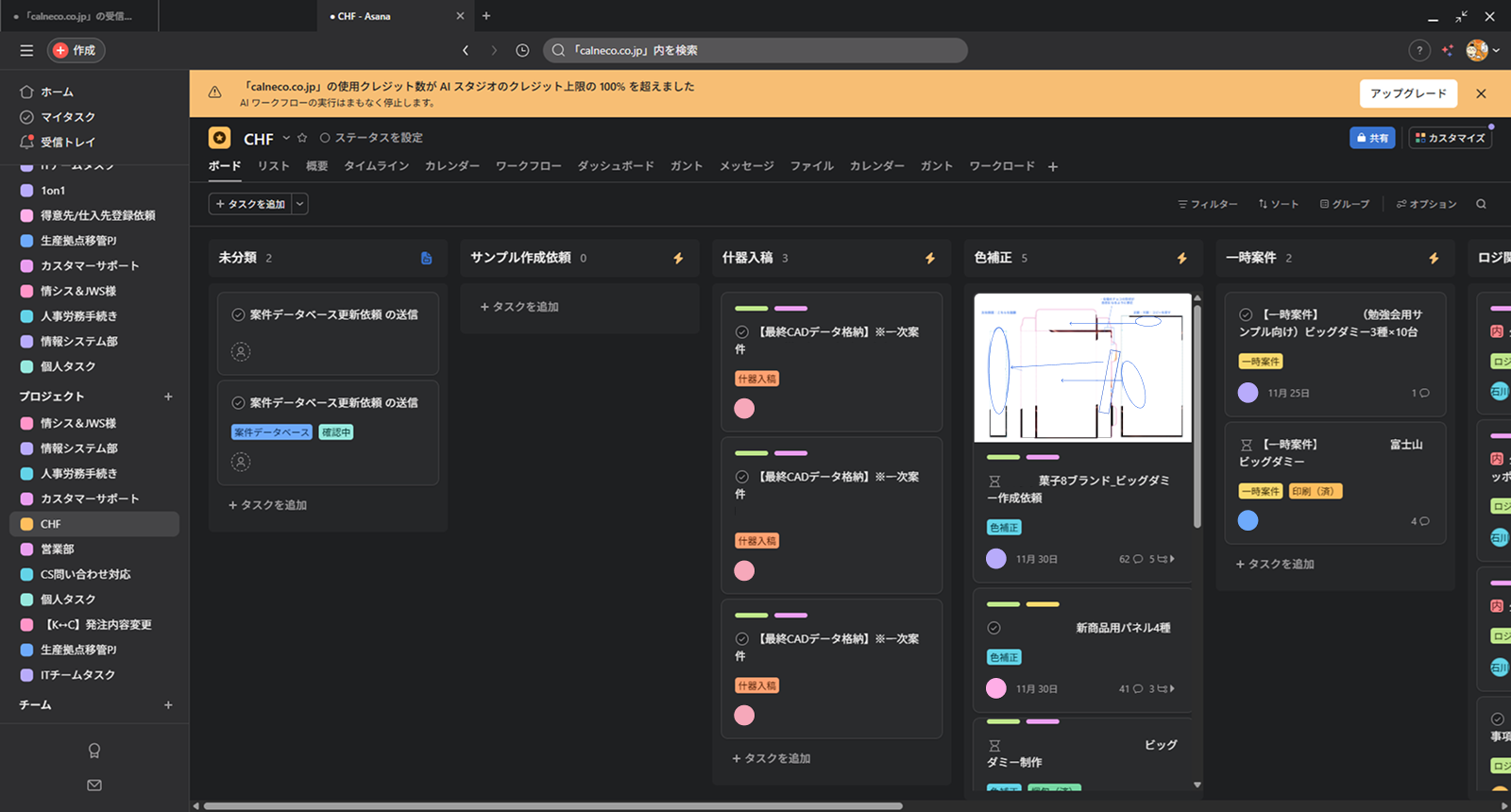Switch to the タイムライン tab
This screenshot has width=1511, height=812.
[376, 166]
